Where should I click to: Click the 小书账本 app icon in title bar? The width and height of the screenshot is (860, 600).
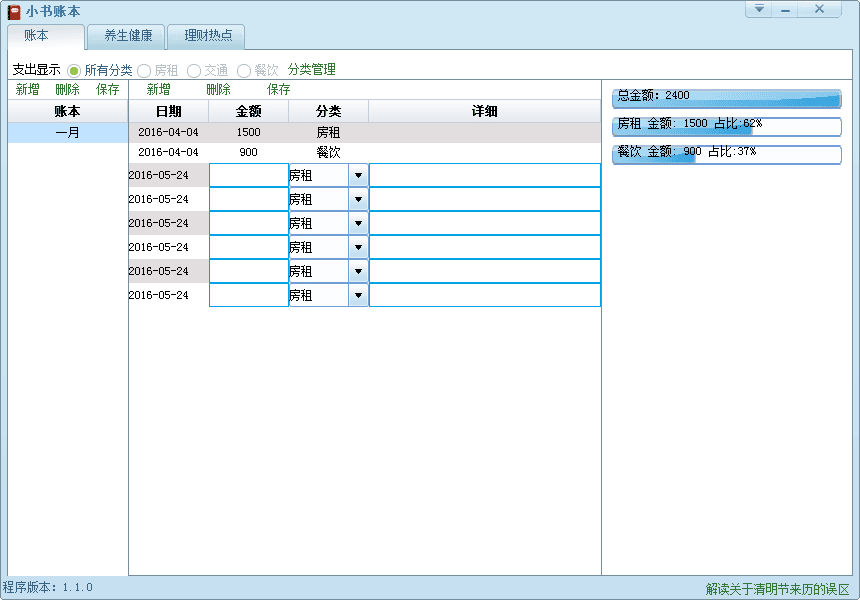(x=14, y=11)
